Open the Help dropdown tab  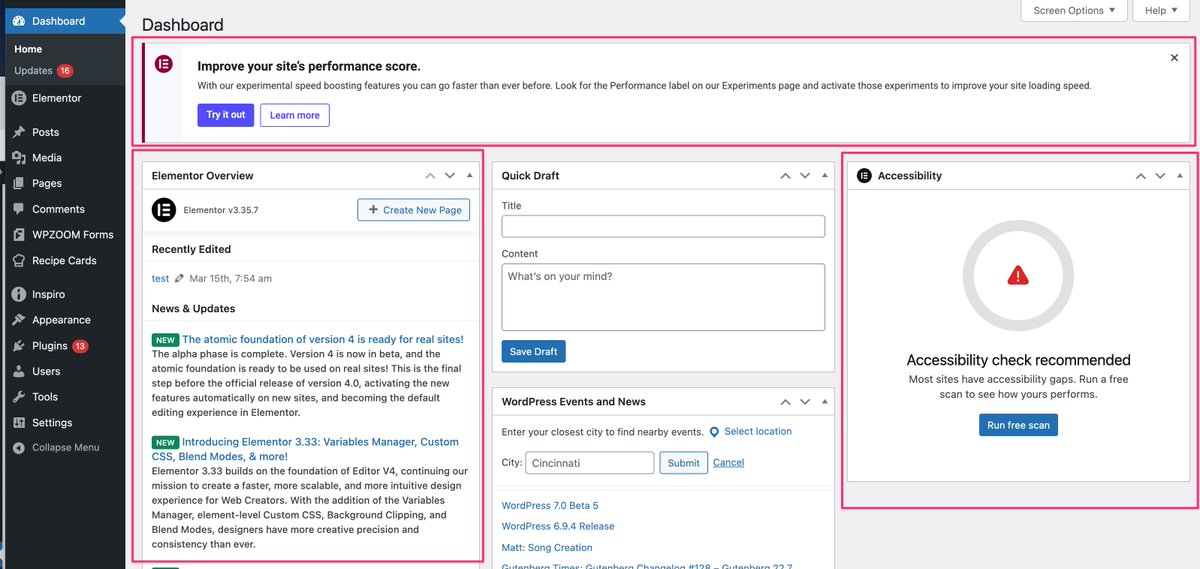[1160, 10]
